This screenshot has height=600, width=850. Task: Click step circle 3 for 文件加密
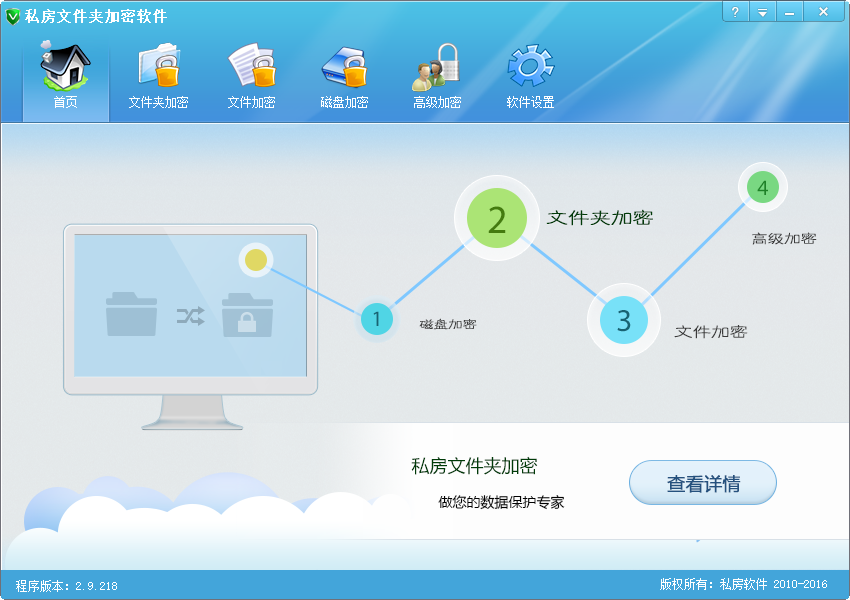pyautogui.click(x=623, y=320)
